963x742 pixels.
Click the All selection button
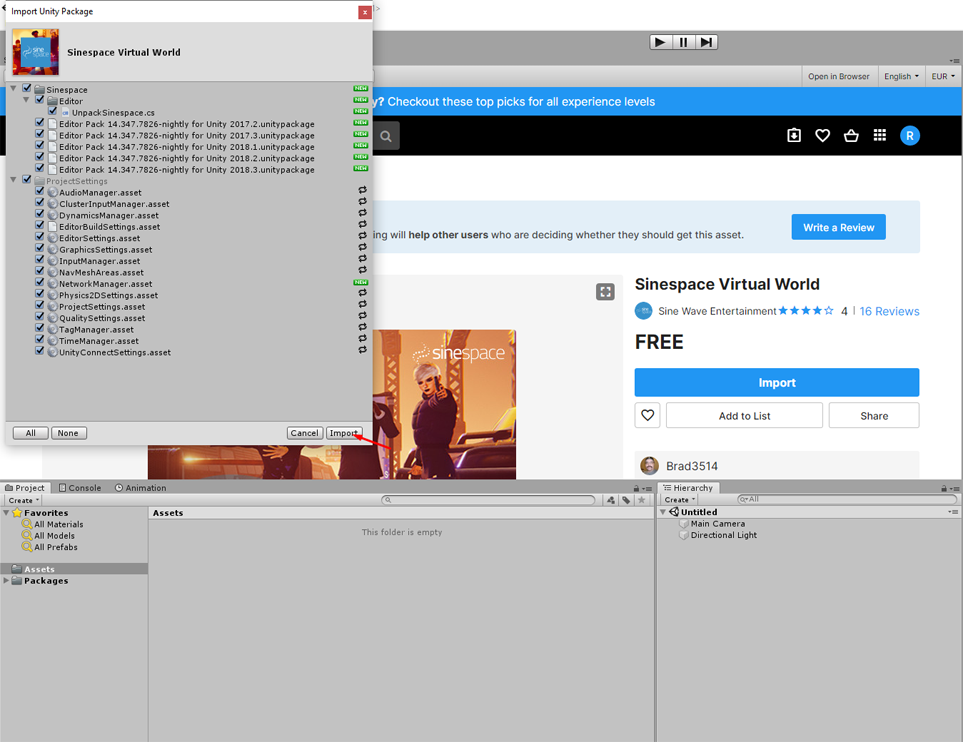pyautogui.click(x=31, y=433)
